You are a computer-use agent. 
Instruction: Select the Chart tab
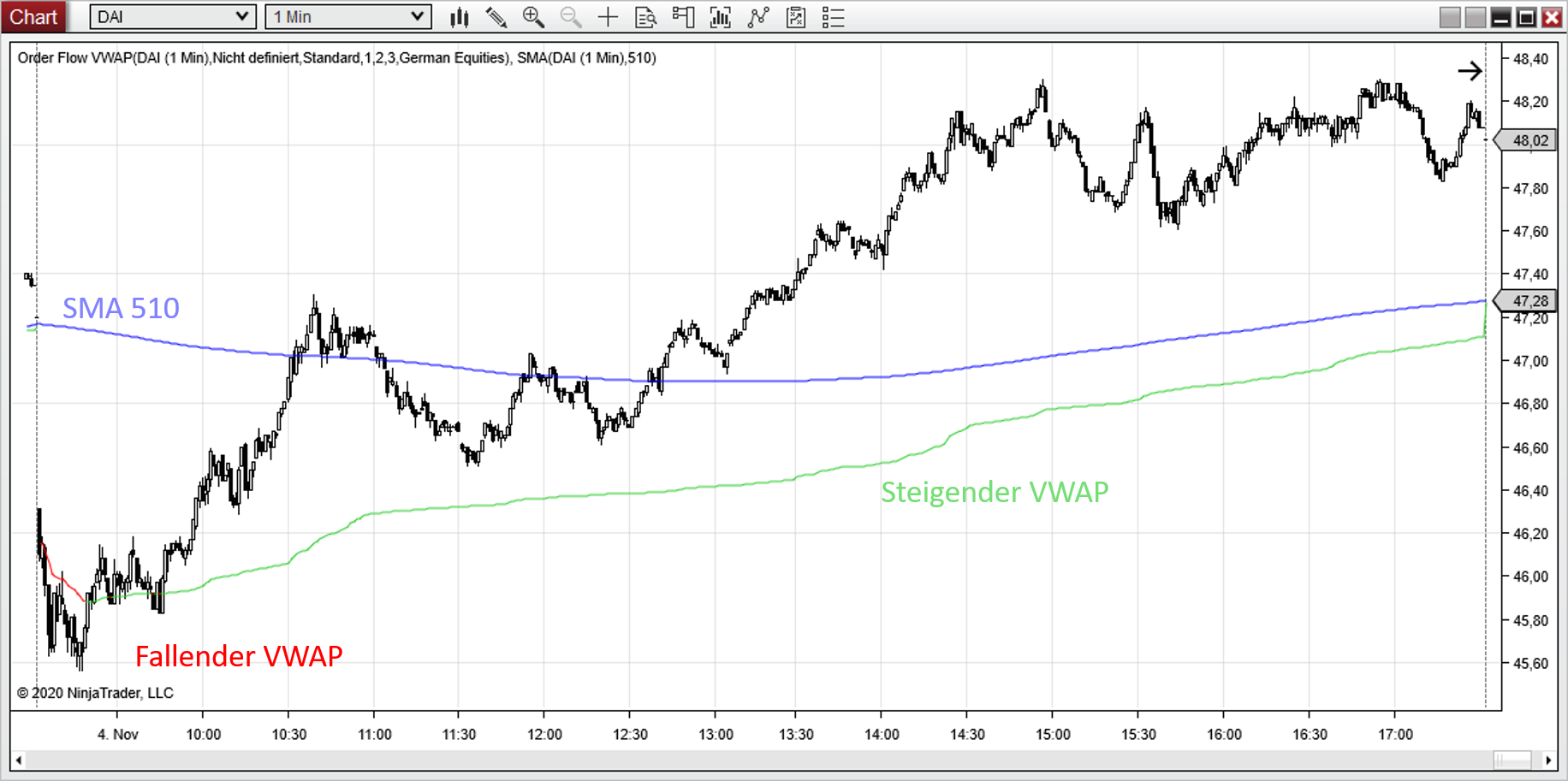[x=33, y=17]
